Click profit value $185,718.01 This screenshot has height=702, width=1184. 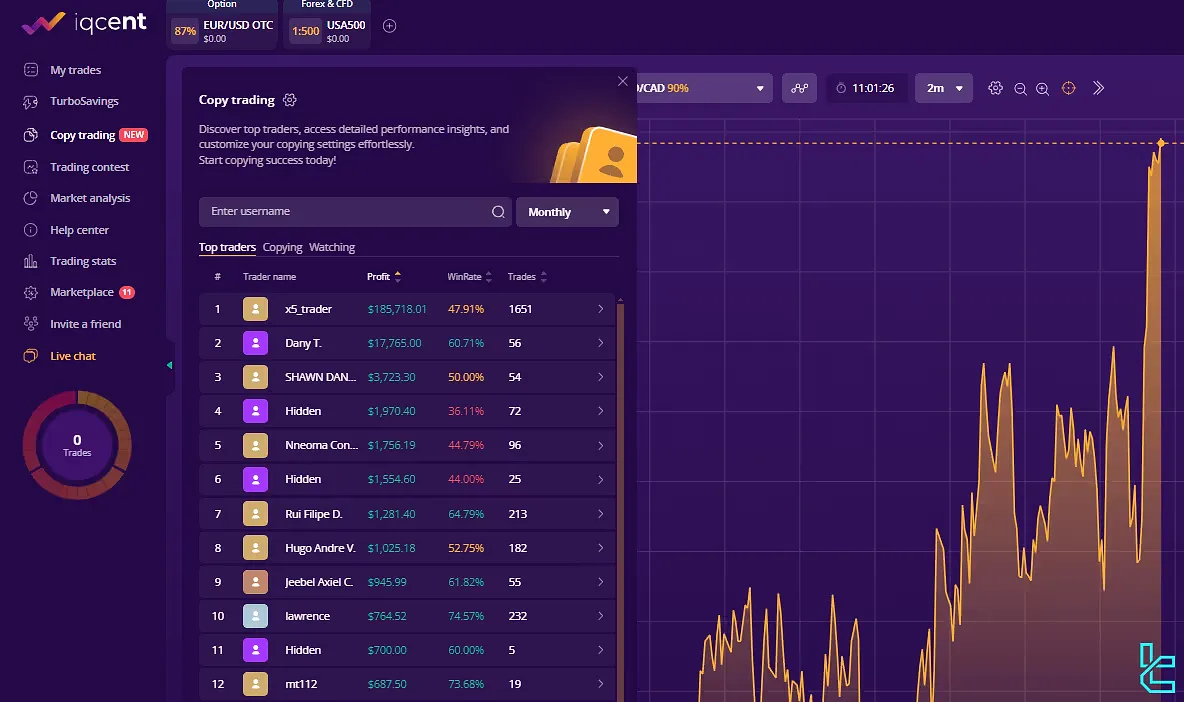tap(397, 309)
